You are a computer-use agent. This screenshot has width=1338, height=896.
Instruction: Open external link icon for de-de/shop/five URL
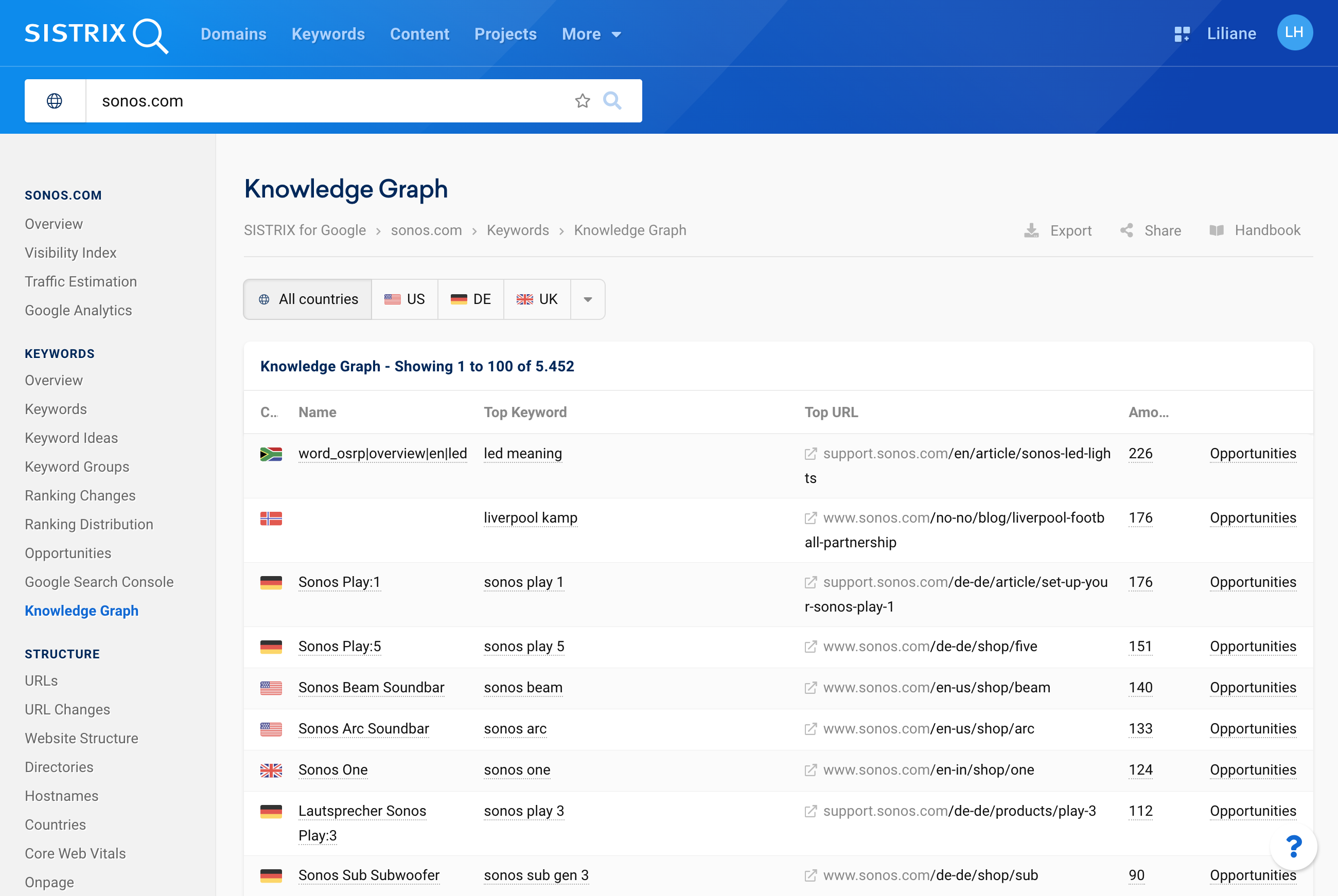coord(811,647)
